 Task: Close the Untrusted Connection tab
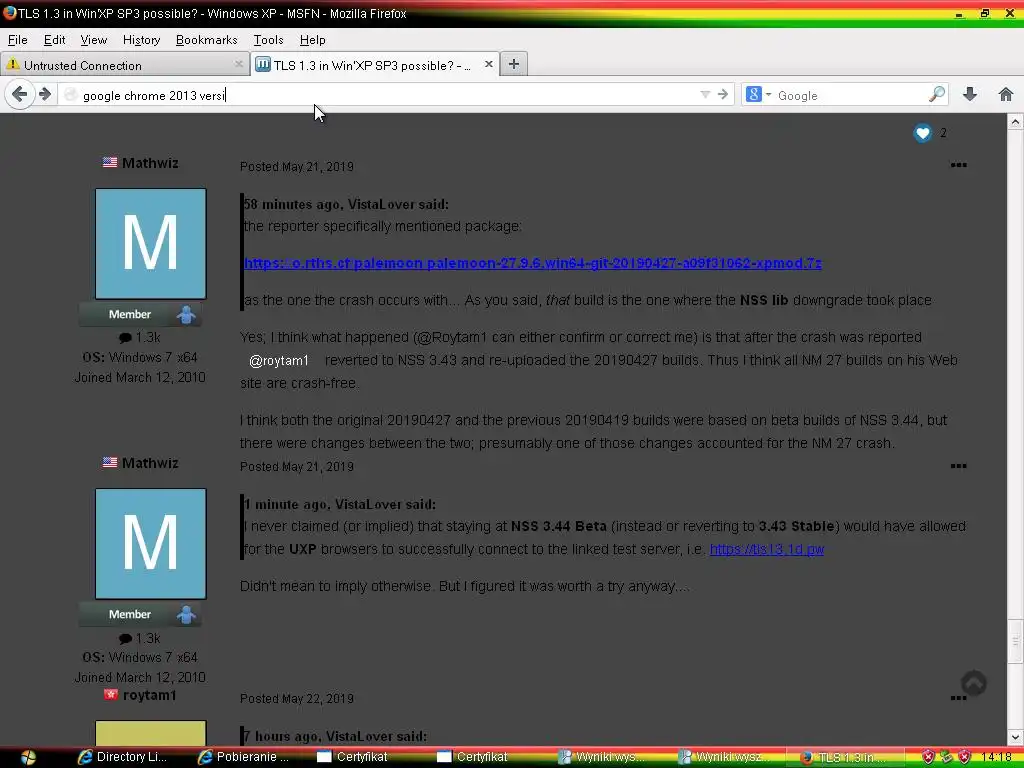(x=238, y=64)
